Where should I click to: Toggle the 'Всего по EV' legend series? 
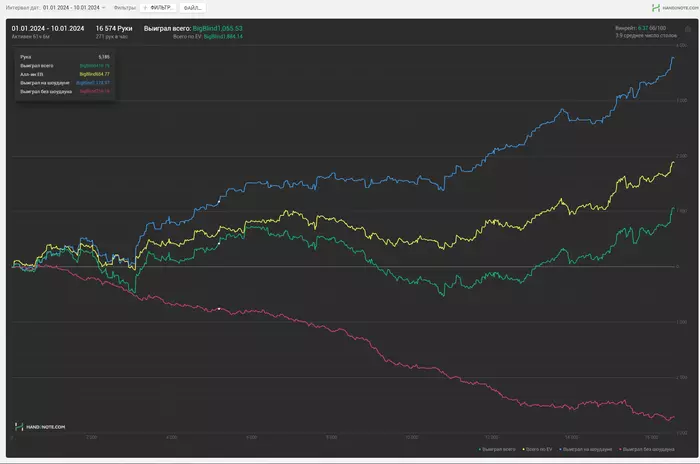point(537,449)
